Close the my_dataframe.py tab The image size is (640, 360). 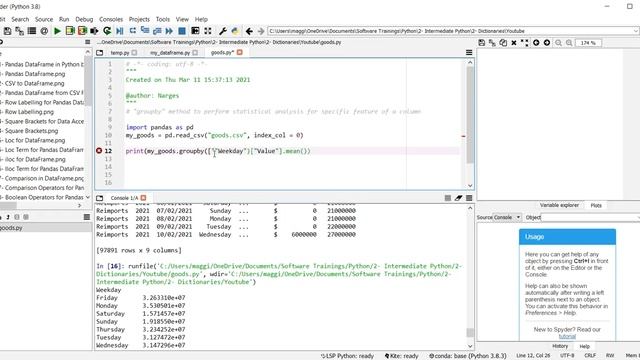click(195, 53)
